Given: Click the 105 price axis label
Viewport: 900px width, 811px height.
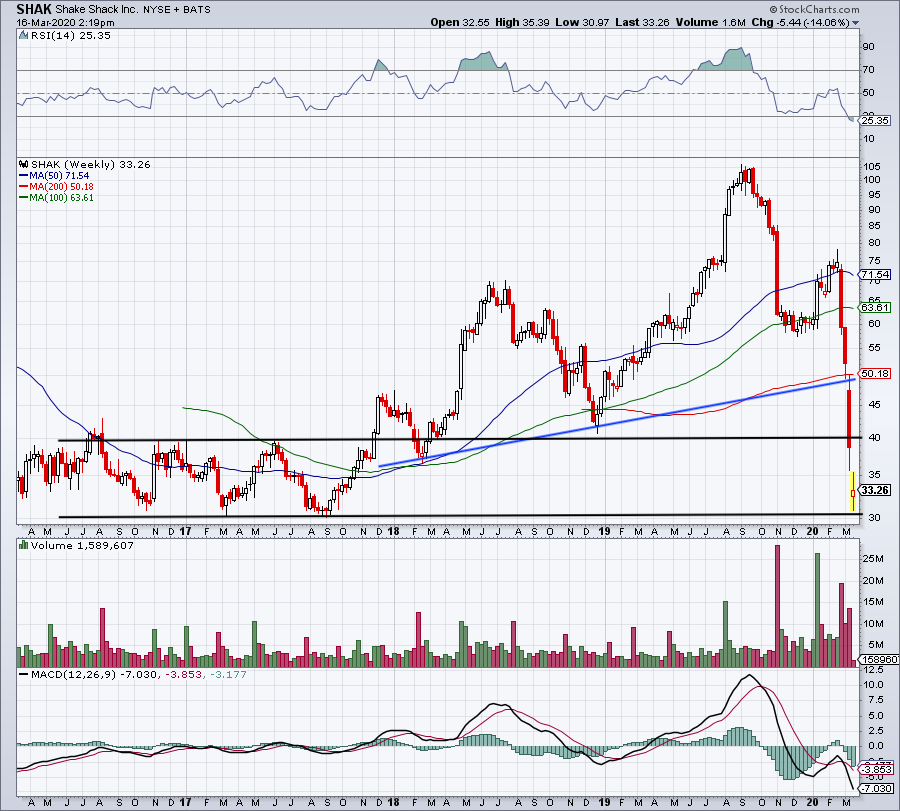Looking at the screenshot, I should pos(872,166).
